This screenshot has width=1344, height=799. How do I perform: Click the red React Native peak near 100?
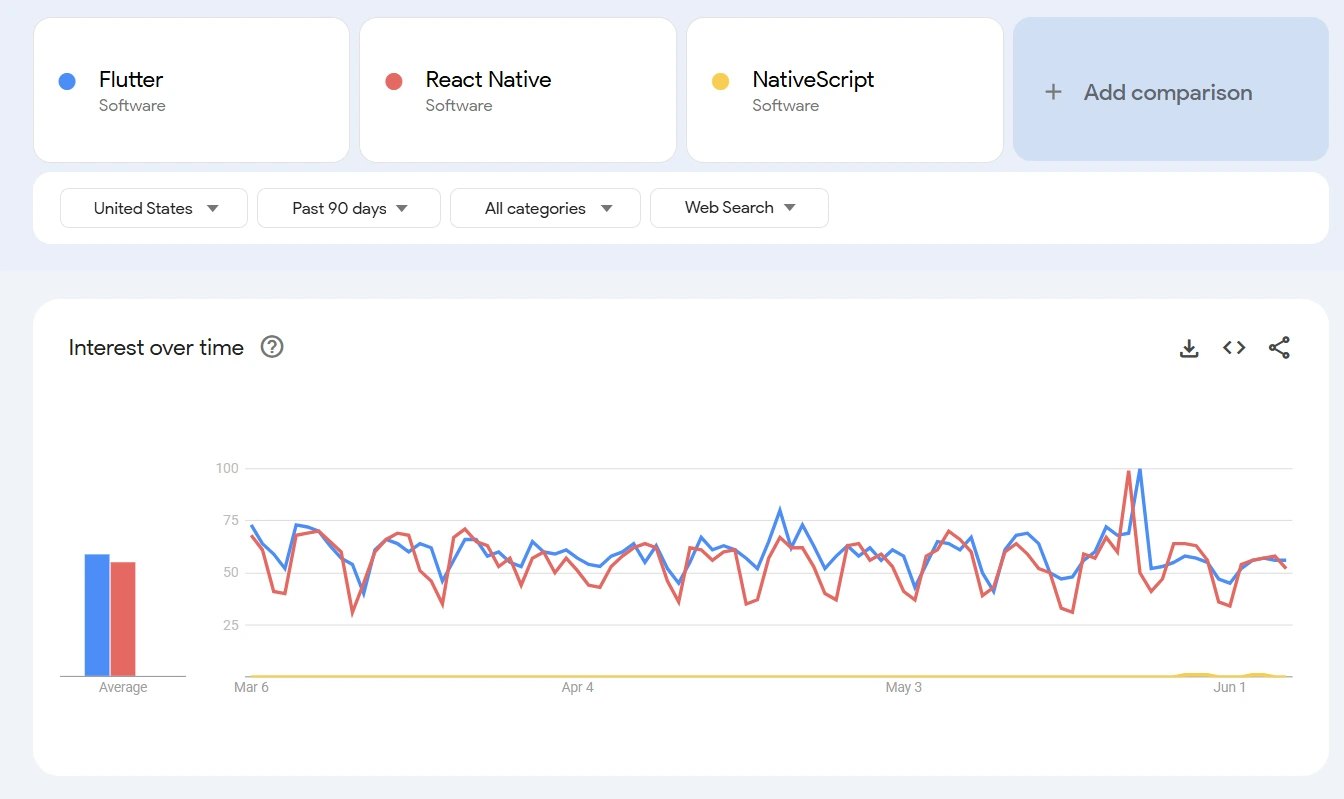coord(1128,472)
